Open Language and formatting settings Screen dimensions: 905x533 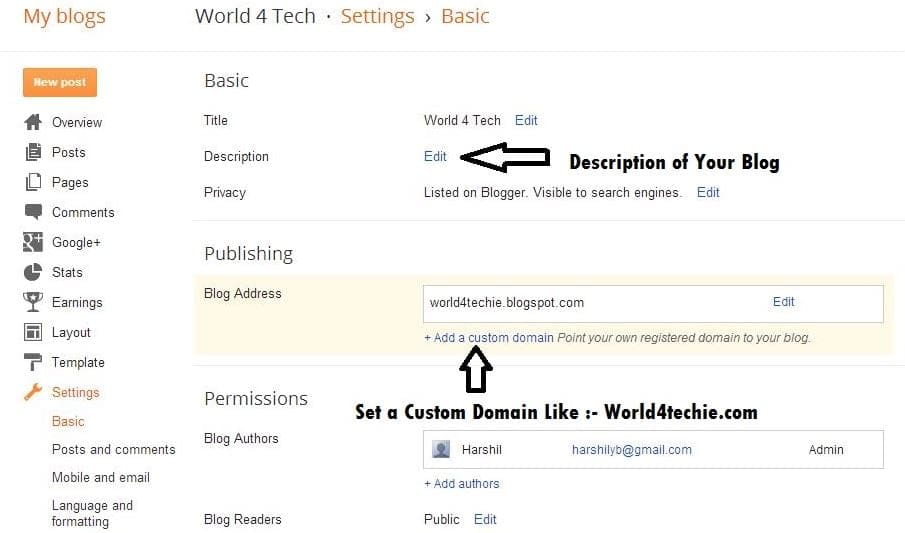click(92, 513)
